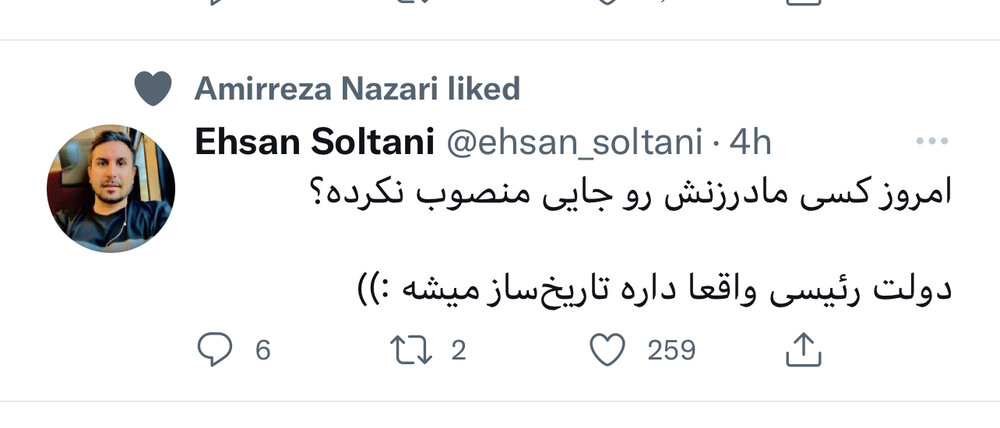Click the 4h timestamp

pos(750,143)
